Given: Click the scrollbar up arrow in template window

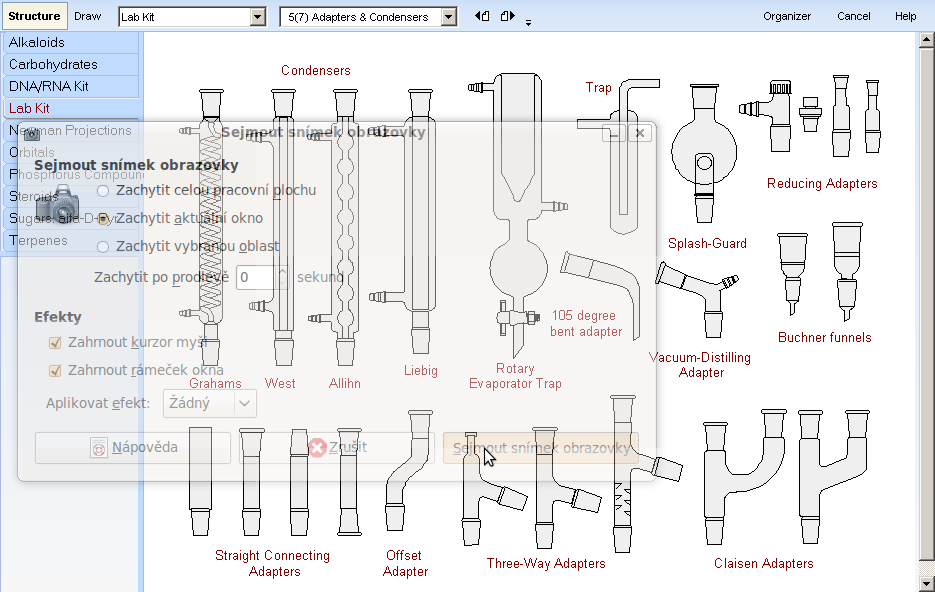Looking at the screenshot, I should [926, 40].
